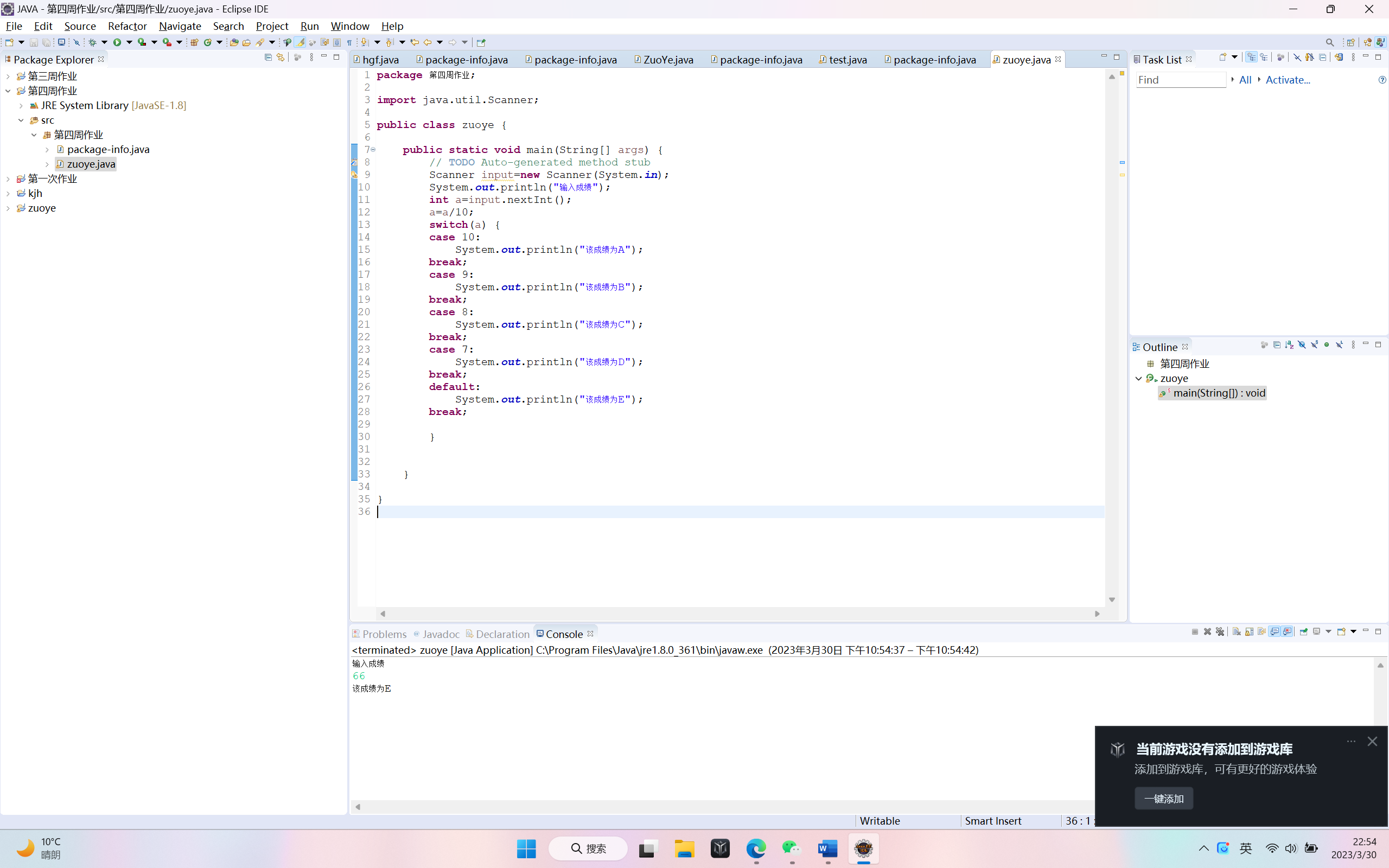Click the editor horizontal scrollbar track
This screenshot has height=868, width=1389.
click(740, 614)
